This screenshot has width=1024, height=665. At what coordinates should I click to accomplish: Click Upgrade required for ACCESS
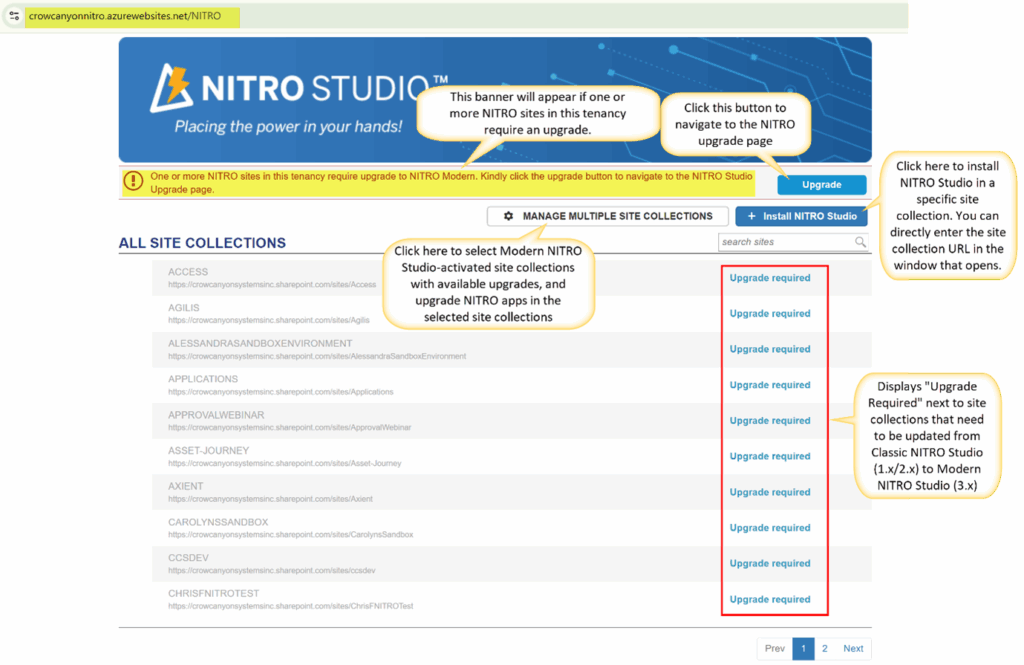[x=770, y=278]
